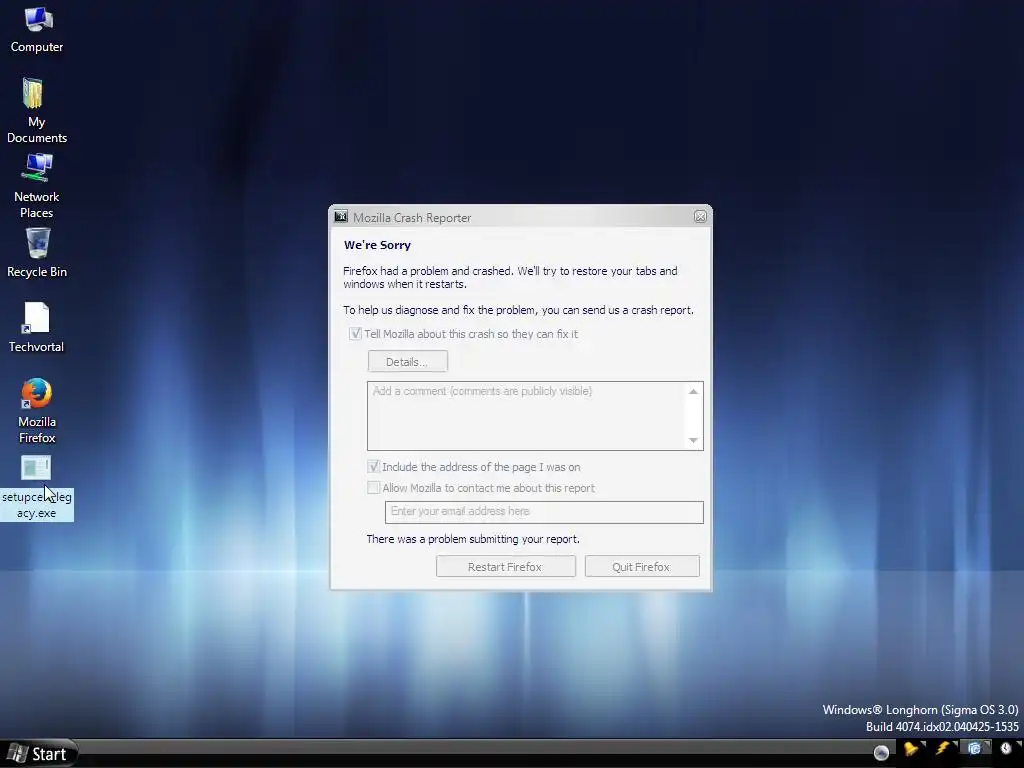Select the Mozilla Firefox desktop shortcut
The image size is (1024, 768).
tap(37, 410)
